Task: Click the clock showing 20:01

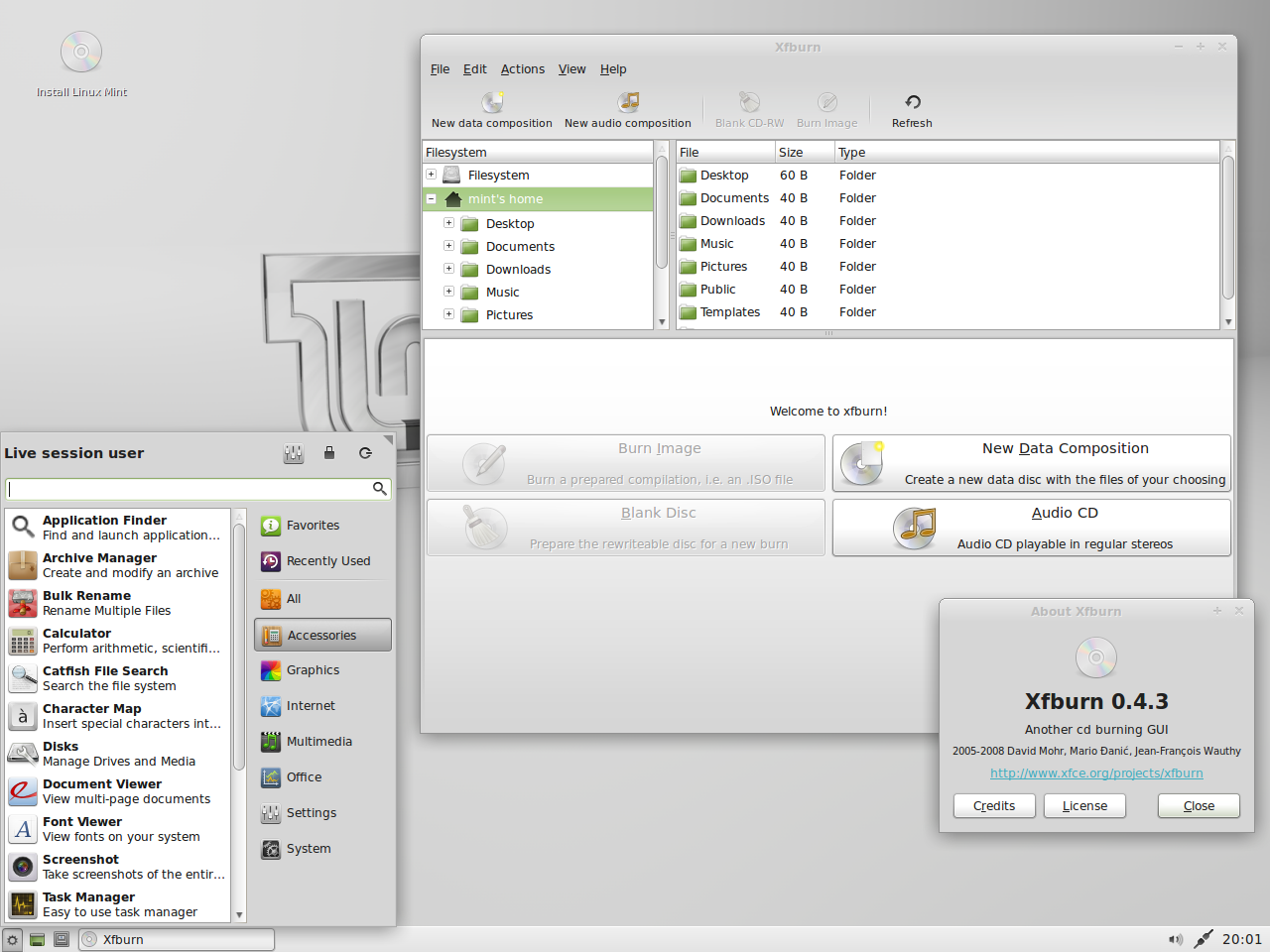Action: point(1241,939)
